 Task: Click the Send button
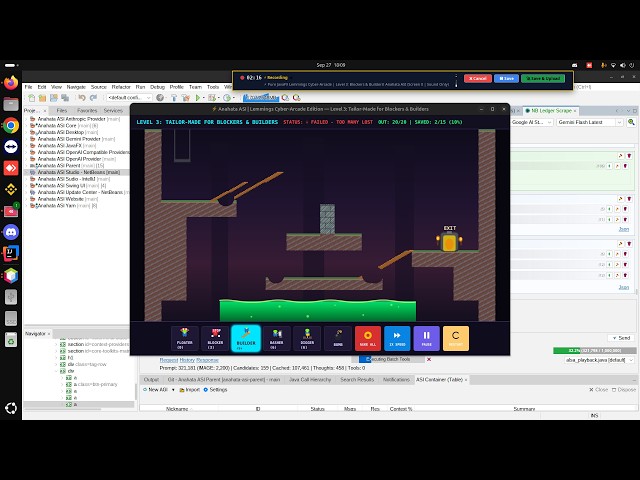point(621,338)
